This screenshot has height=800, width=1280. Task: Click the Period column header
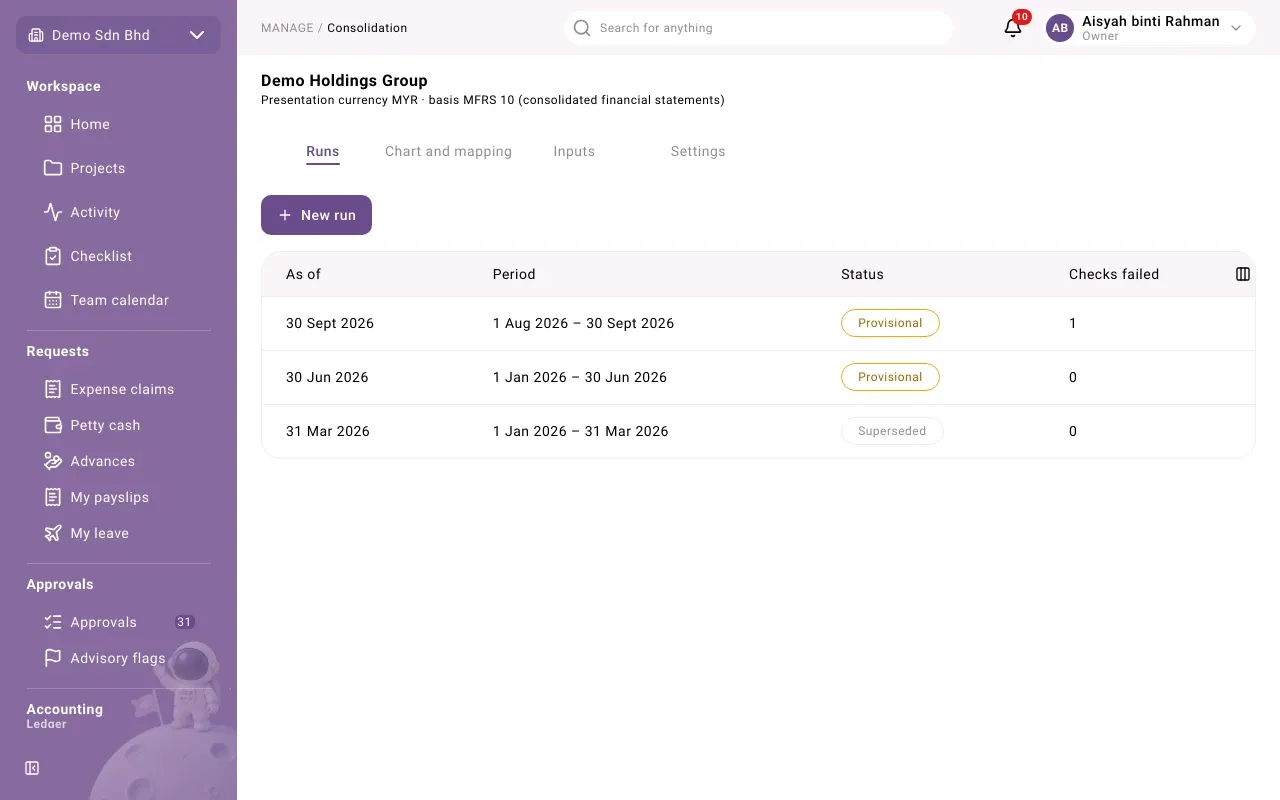[x=514, y=274]
